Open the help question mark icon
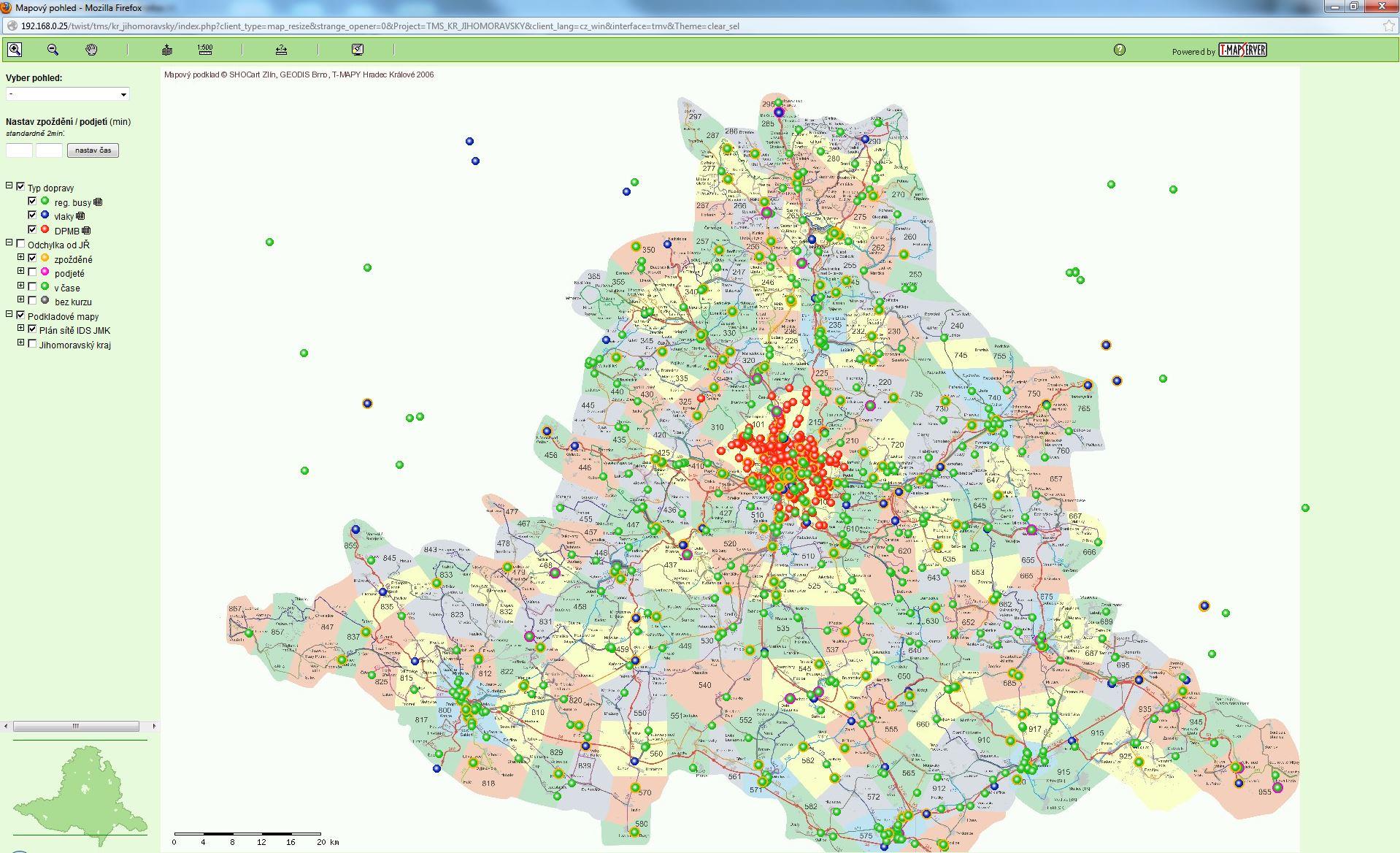The image size is (1400, 853). point(1120,50)
